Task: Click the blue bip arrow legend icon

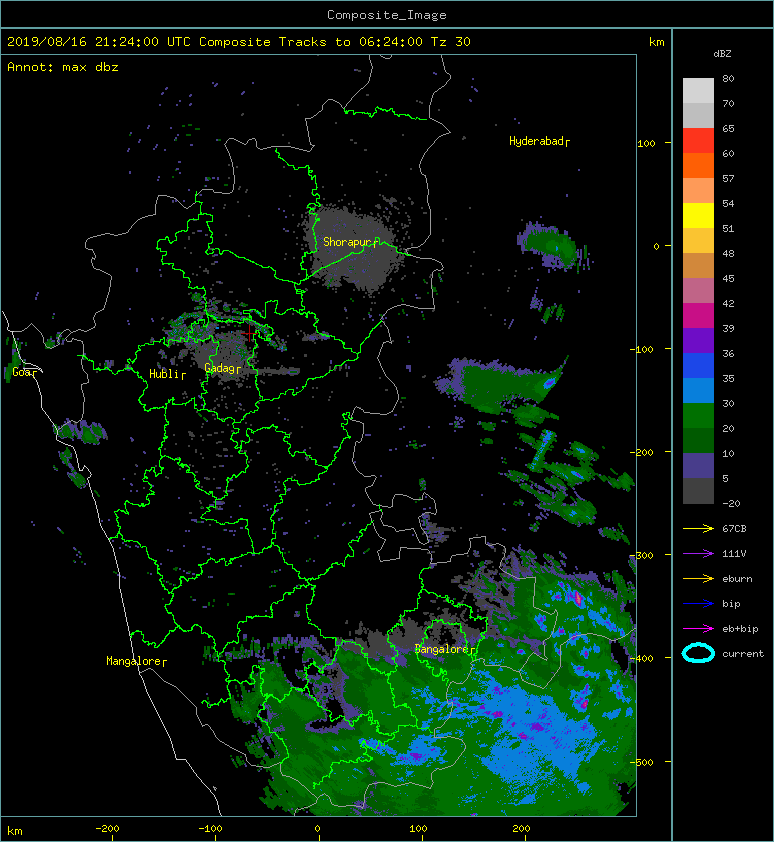Action: [698, 604]
